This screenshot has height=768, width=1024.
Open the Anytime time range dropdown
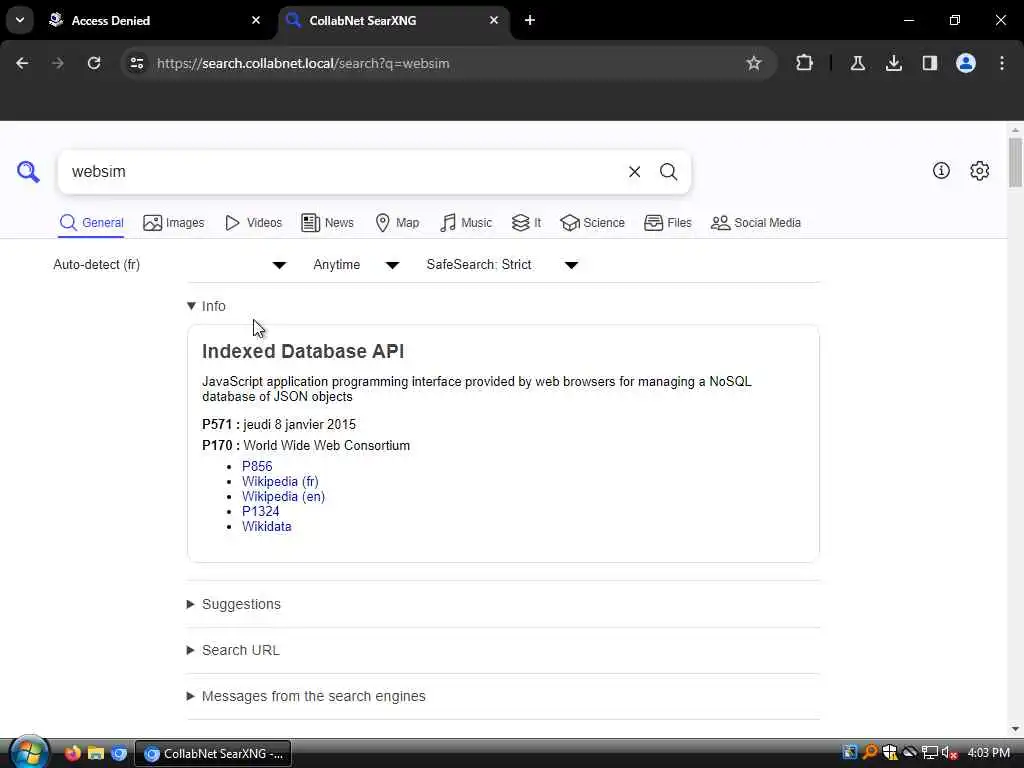[x=356, y=264]
